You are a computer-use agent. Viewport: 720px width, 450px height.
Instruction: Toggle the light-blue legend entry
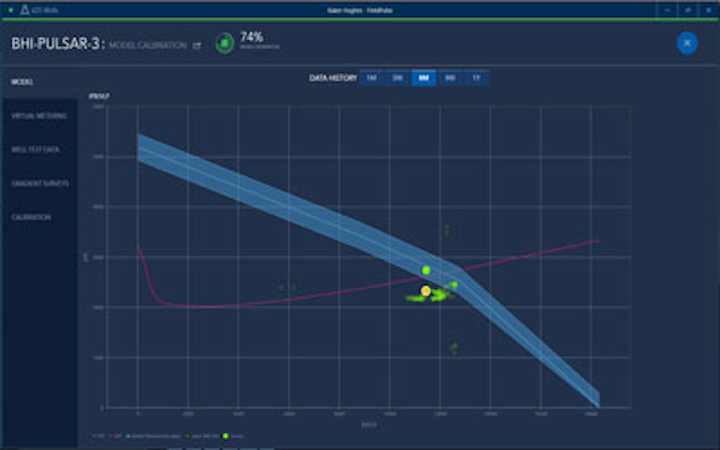(x=152, y=436)
